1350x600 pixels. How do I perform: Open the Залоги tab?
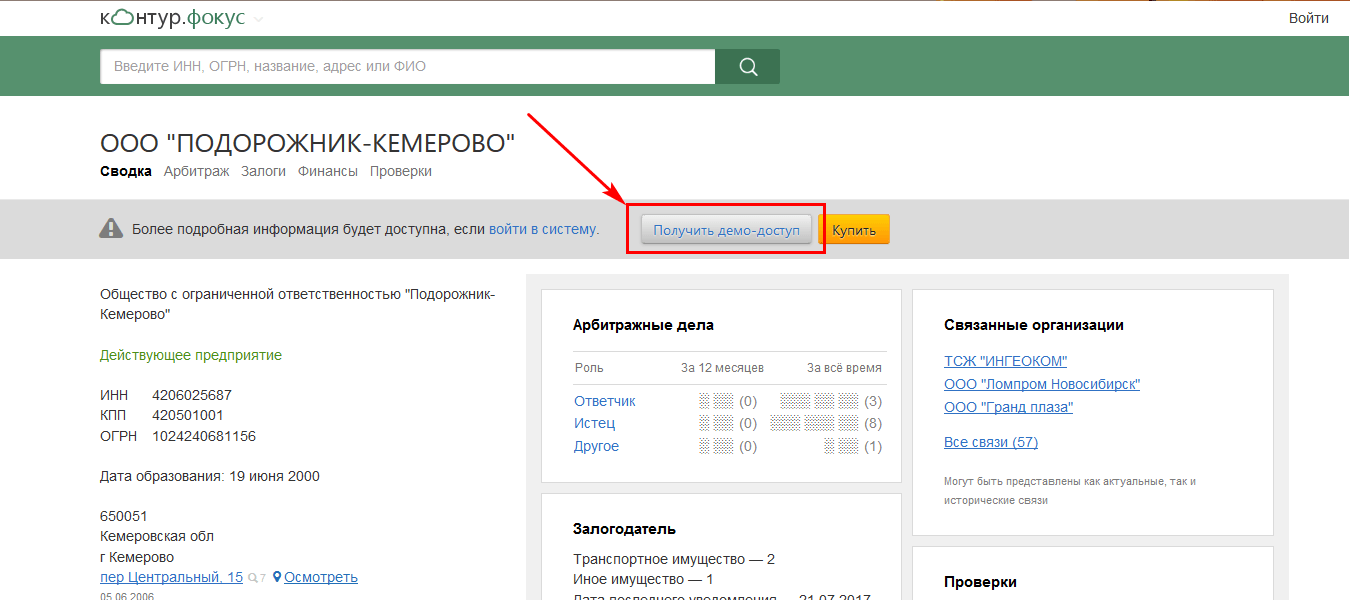click(263, 171)
